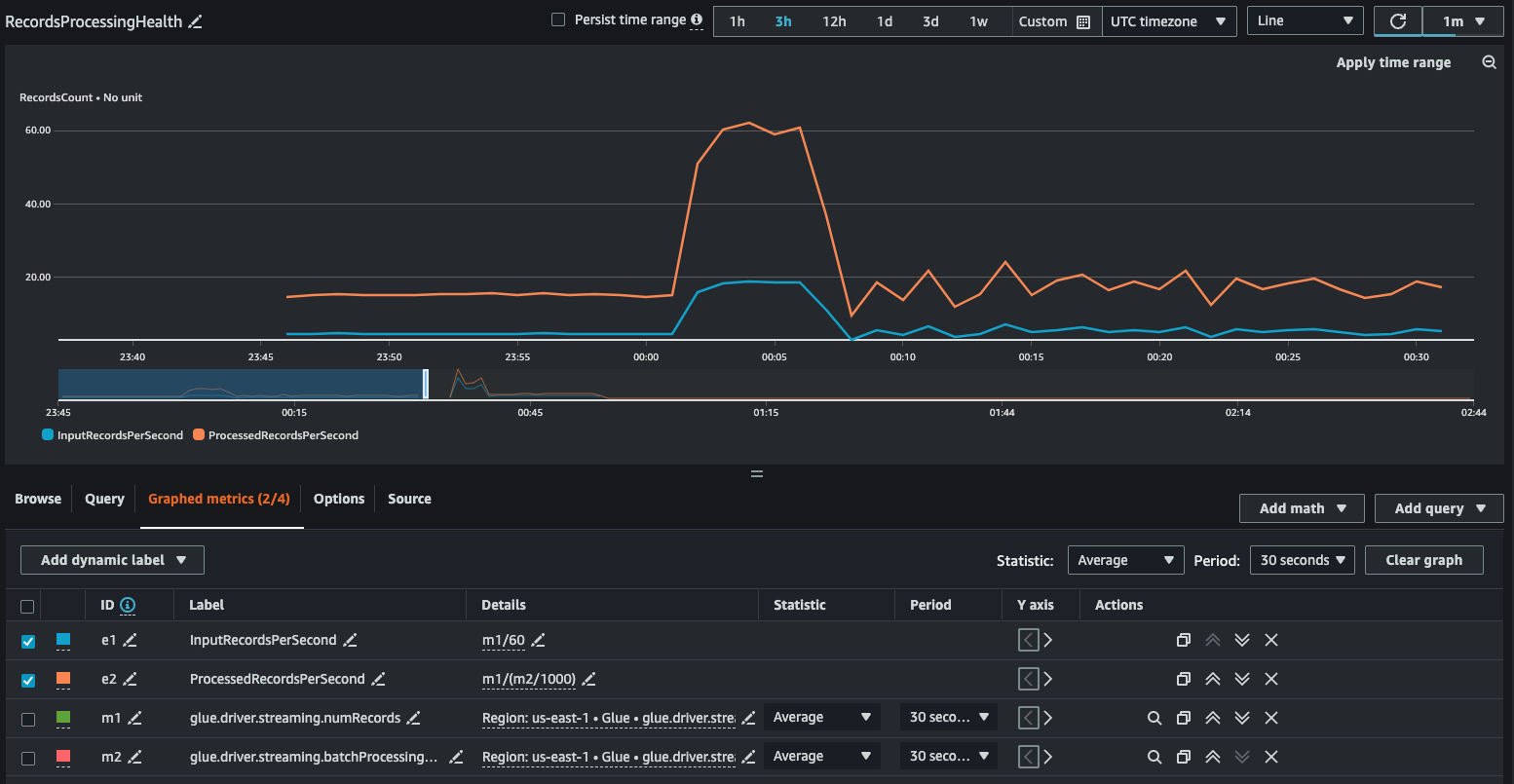The image size is (1514, 784).
Task: Edit the m1/60 expression details
Action: click(x=538, y=640)
